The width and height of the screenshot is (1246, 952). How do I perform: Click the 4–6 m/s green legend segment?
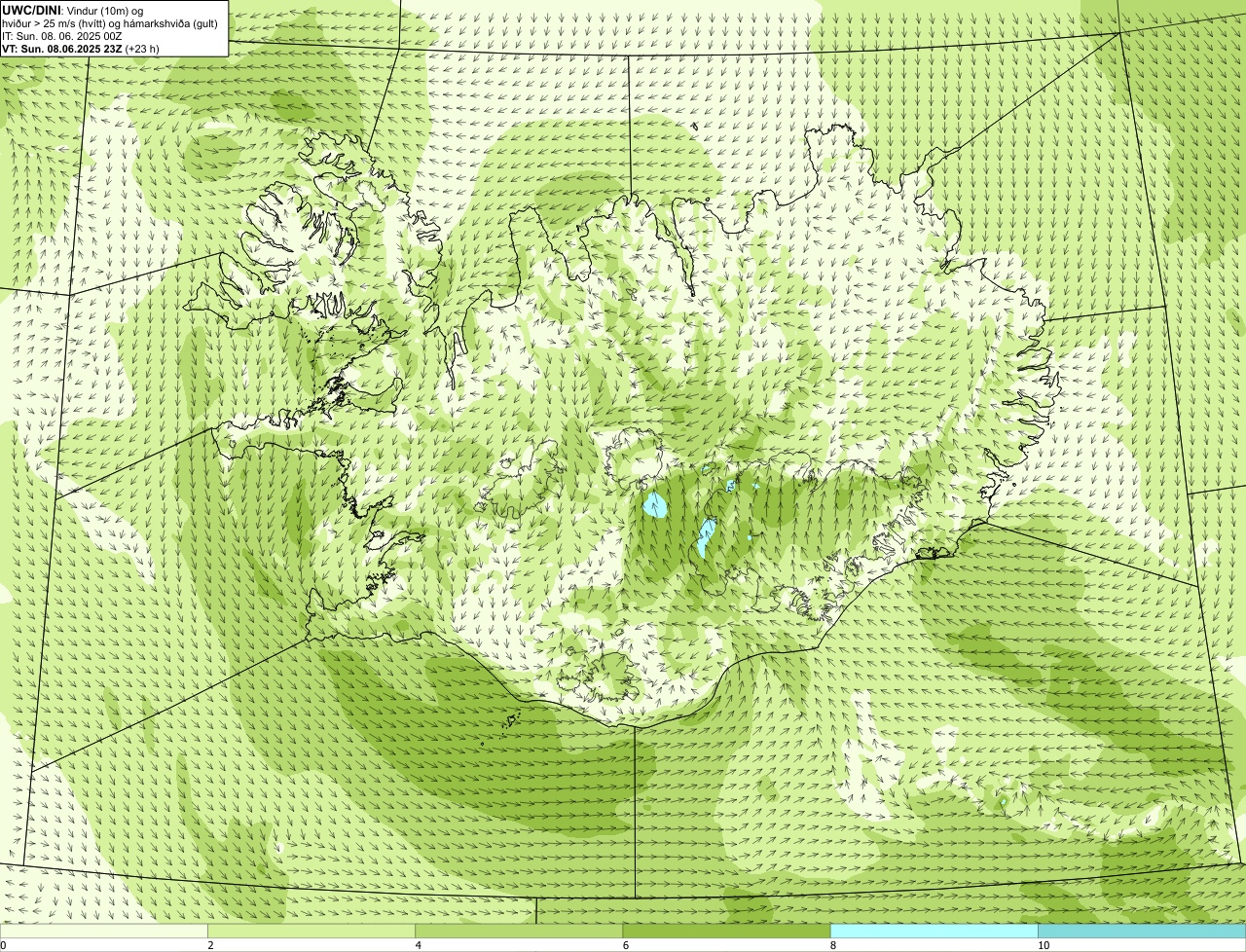pos(519,932)
